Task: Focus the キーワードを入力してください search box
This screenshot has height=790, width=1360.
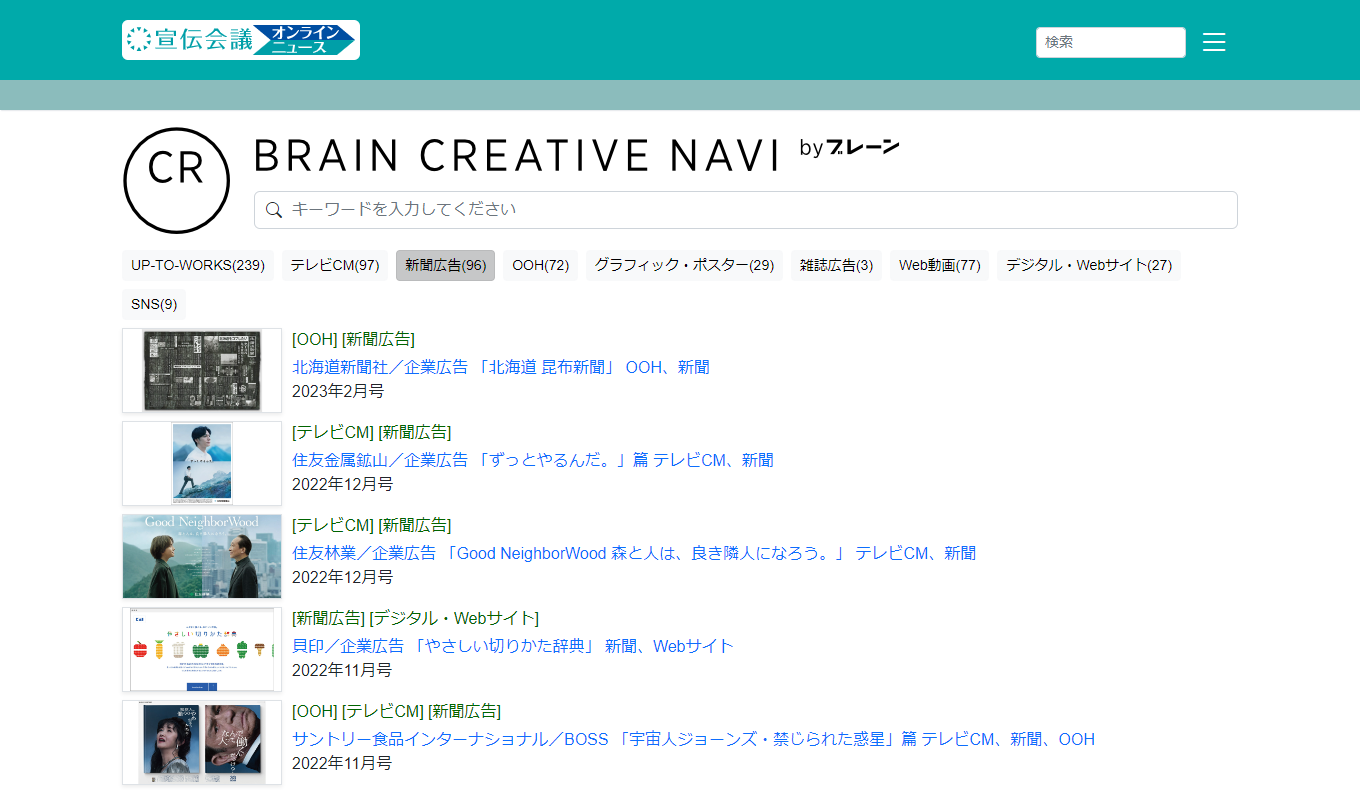Action: [746, 210]
